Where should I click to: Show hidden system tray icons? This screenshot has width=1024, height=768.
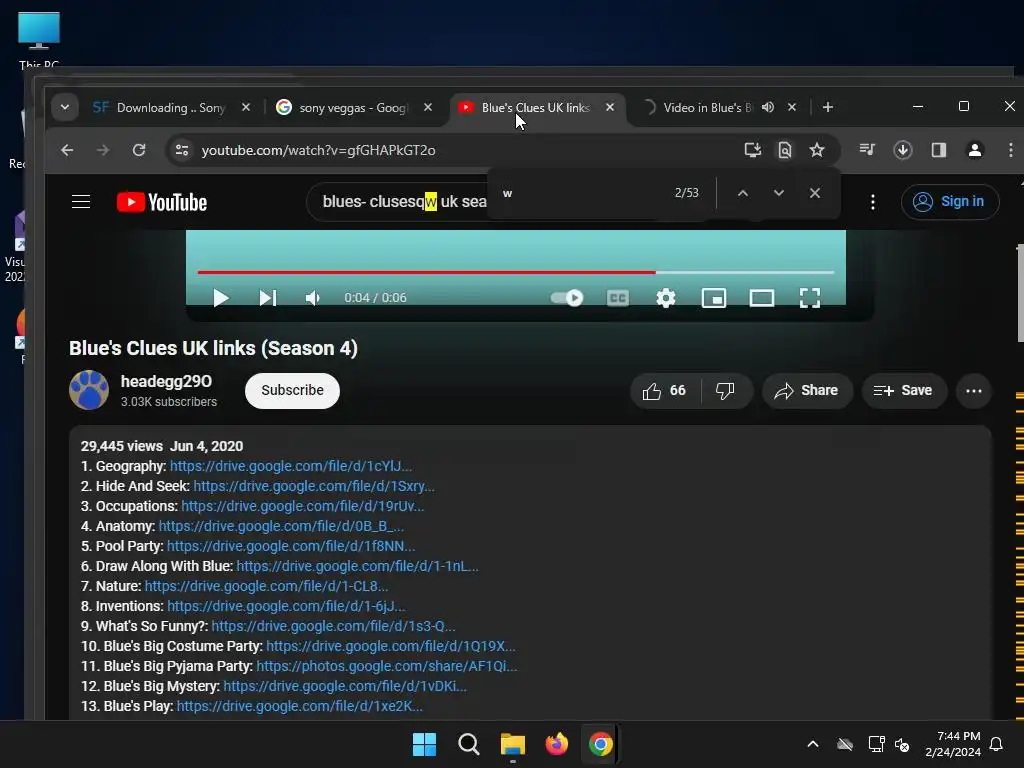[812, 744]
